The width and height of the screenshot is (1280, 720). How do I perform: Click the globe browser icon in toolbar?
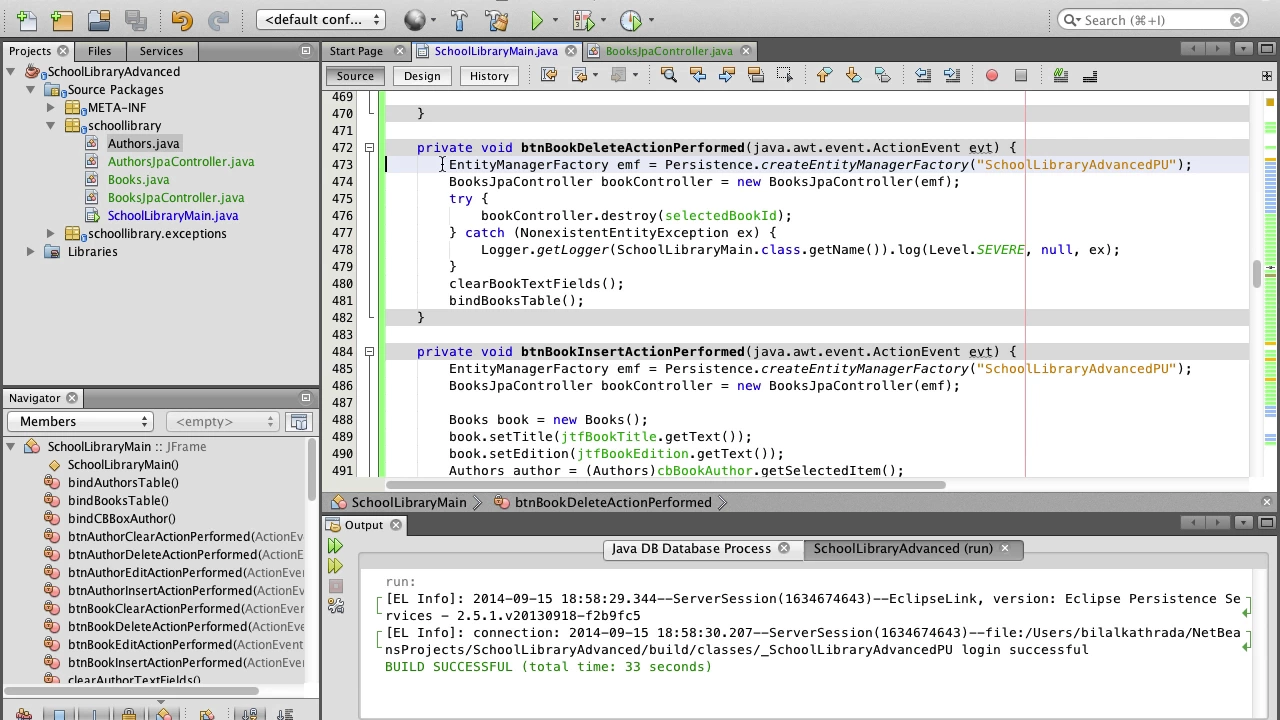pos(414,20)
